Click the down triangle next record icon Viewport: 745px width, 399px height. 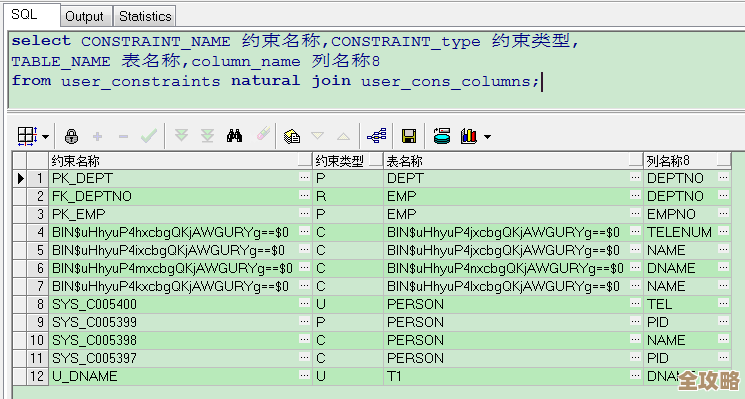click(x=317, y=136)
